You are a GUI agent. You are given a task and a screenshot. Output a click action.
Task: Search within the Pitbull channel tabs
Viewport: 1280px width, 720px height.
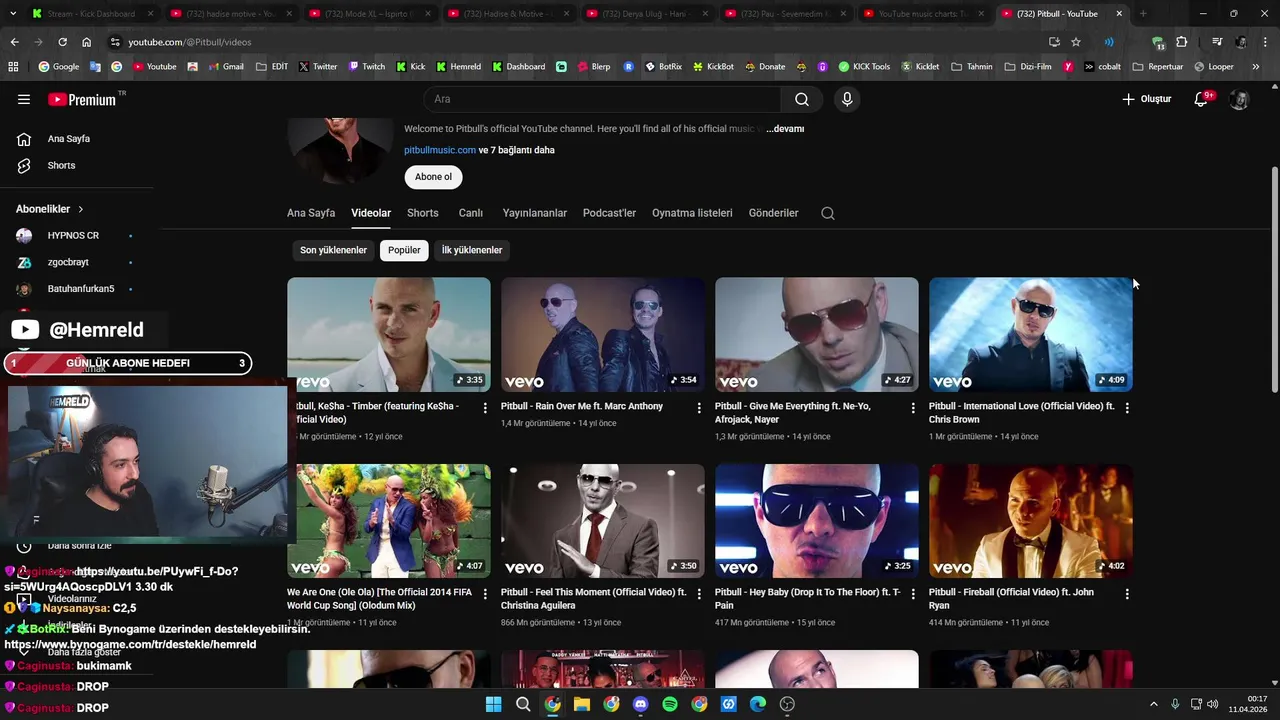click(827, 213)
